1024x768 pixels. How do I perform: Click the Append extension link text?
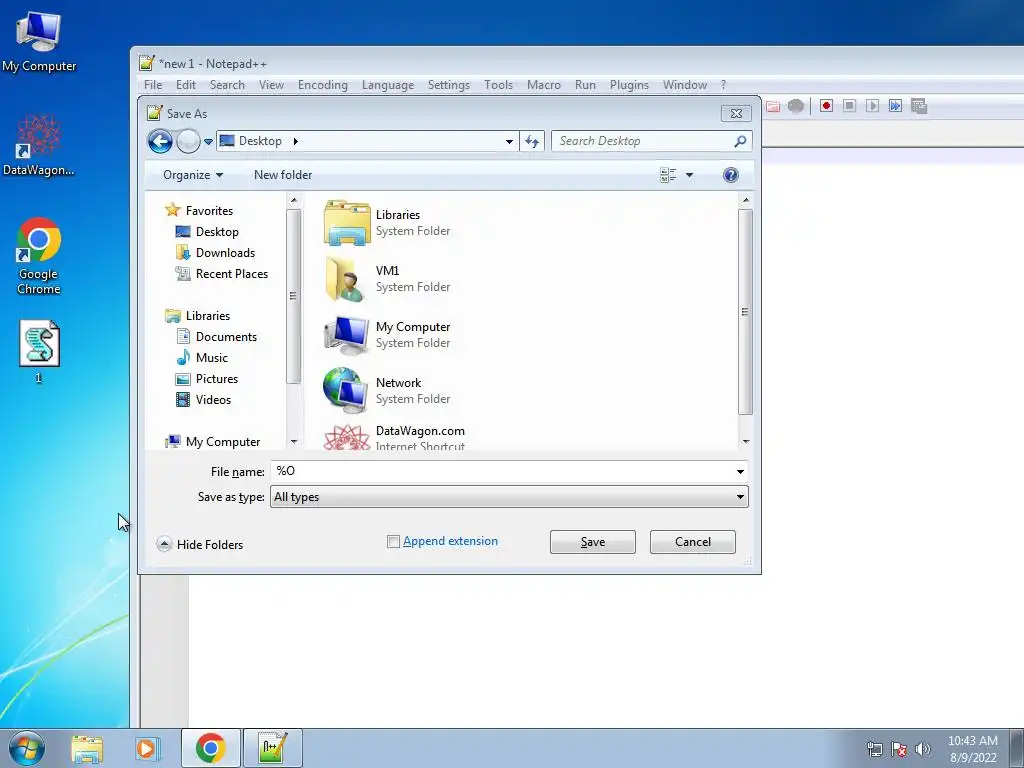pyautogui.click(x=450, y=541)
